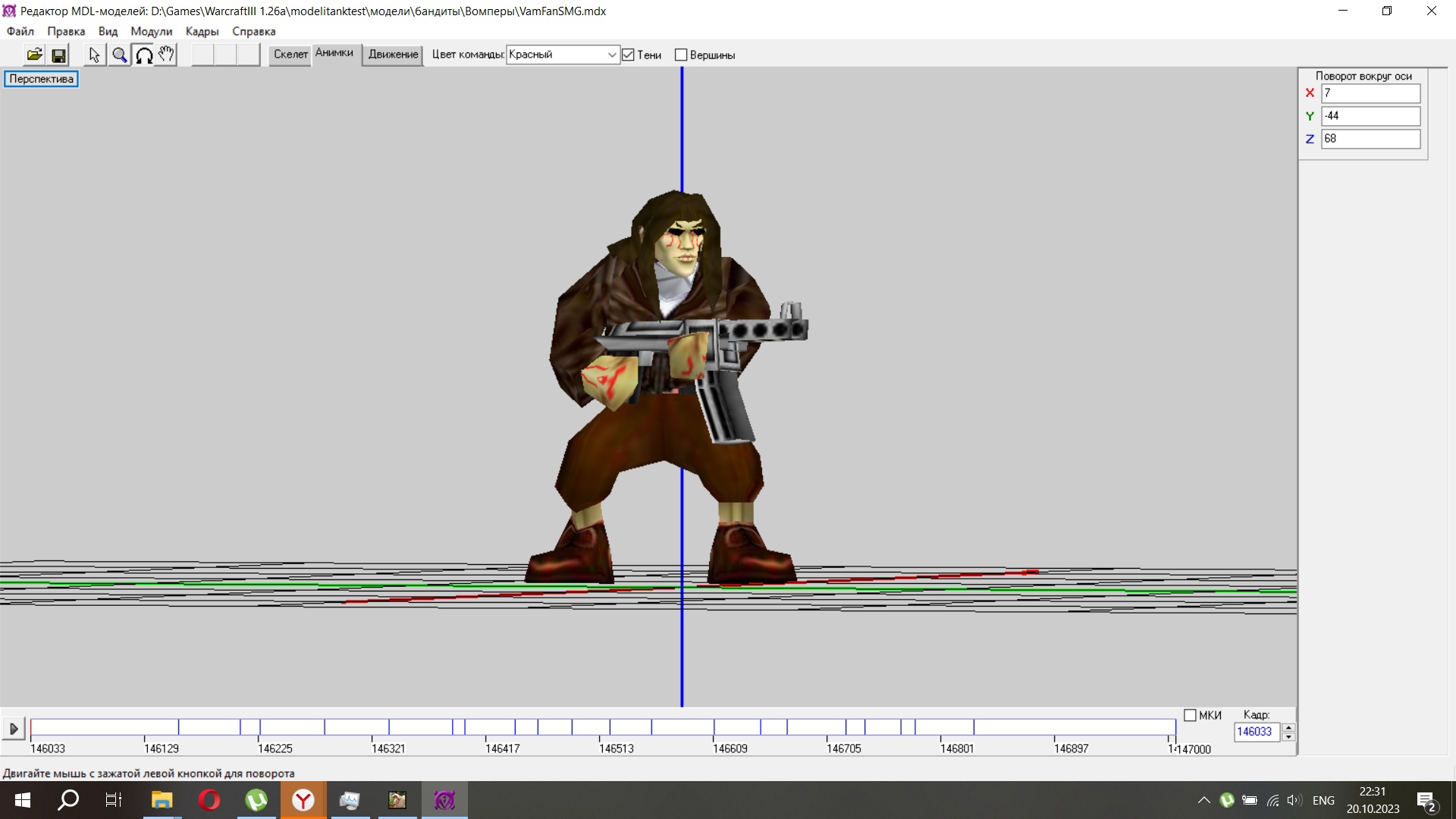
Task: Click the open file folder icon
Action: click(34, 55)
